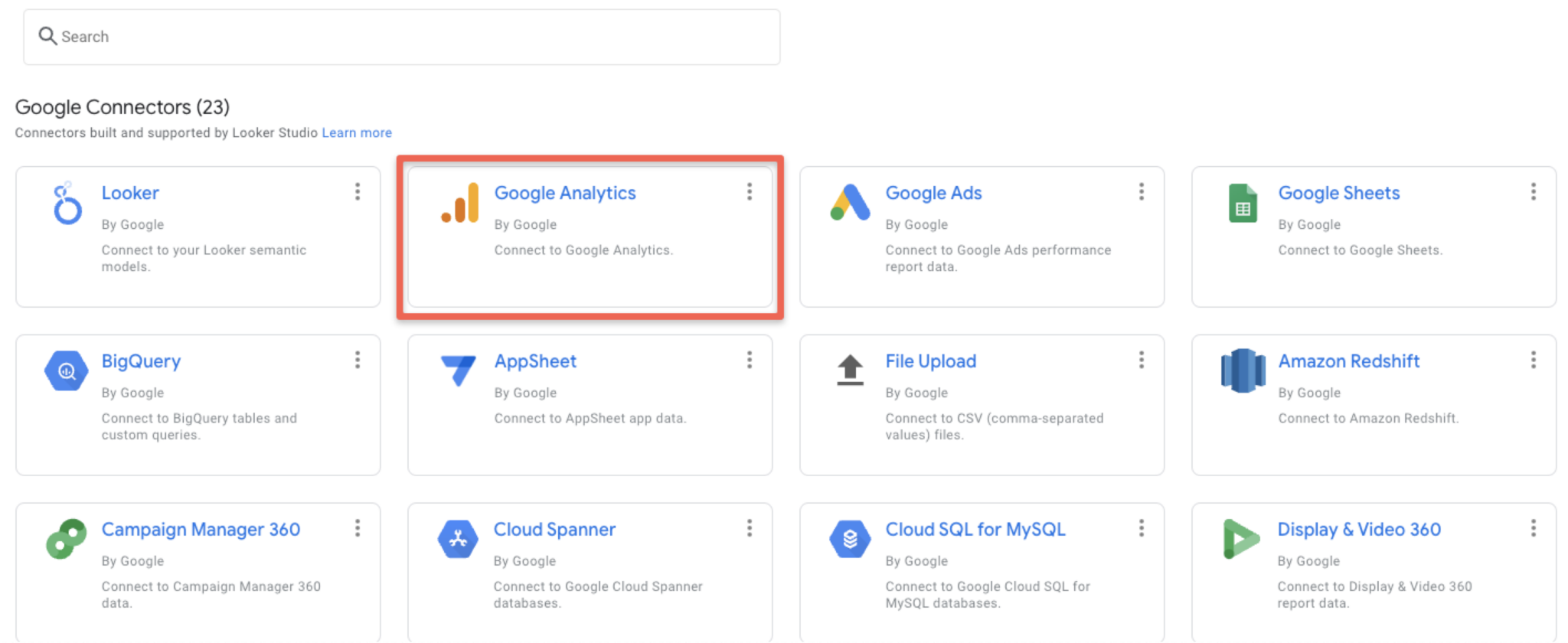Viewport: 1568px width, 643px height.
Task: Click the Amazon Redshift icon
Action: tap(1243, 370)
